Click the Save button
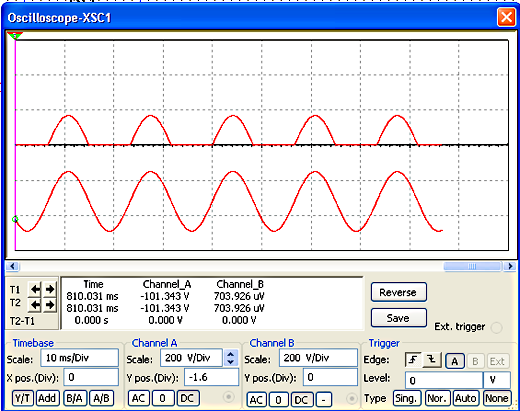This screenshot has width=520, height=411. click(398, 318)
